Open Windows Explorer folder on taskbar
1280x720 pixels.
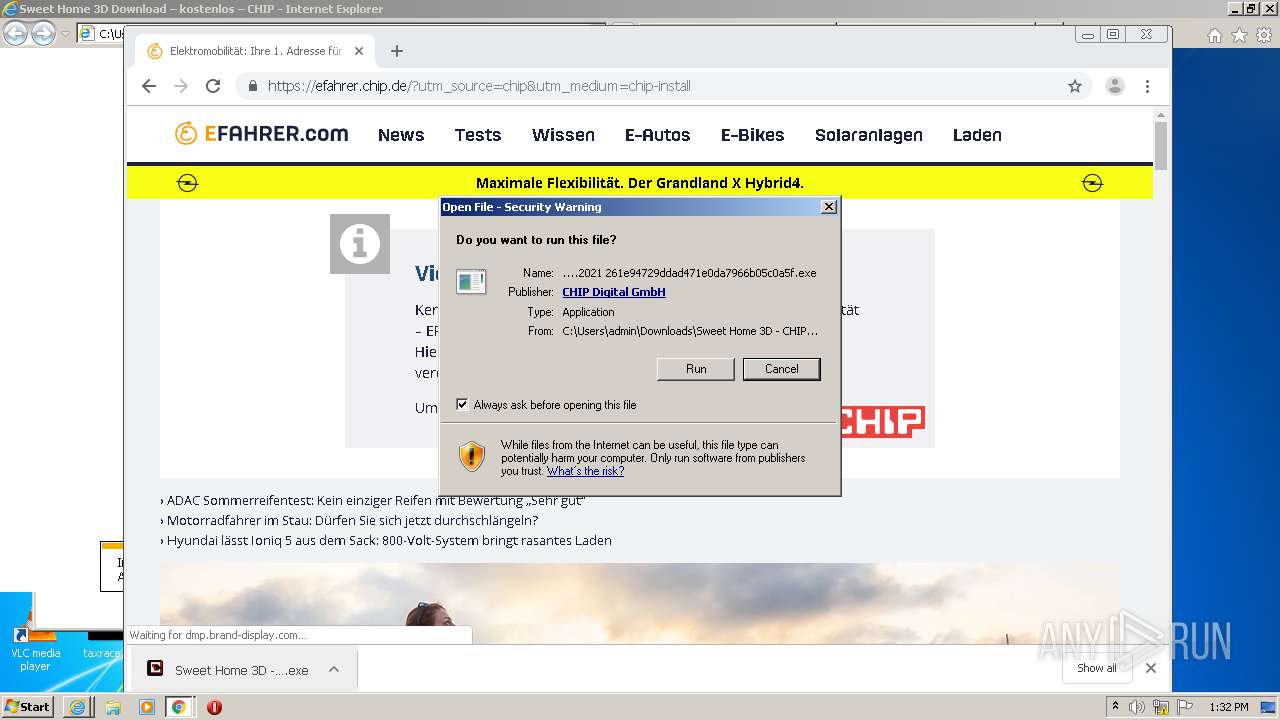[113, 707]
